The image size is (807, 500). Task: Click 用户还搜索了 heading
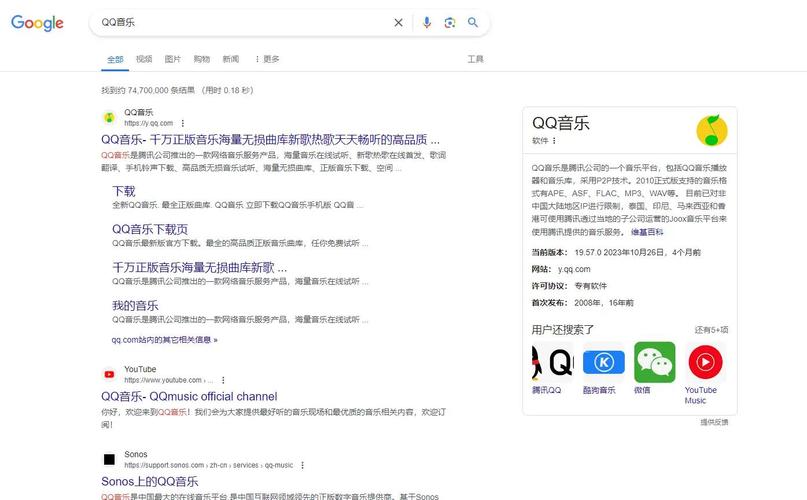click(563, 330)
